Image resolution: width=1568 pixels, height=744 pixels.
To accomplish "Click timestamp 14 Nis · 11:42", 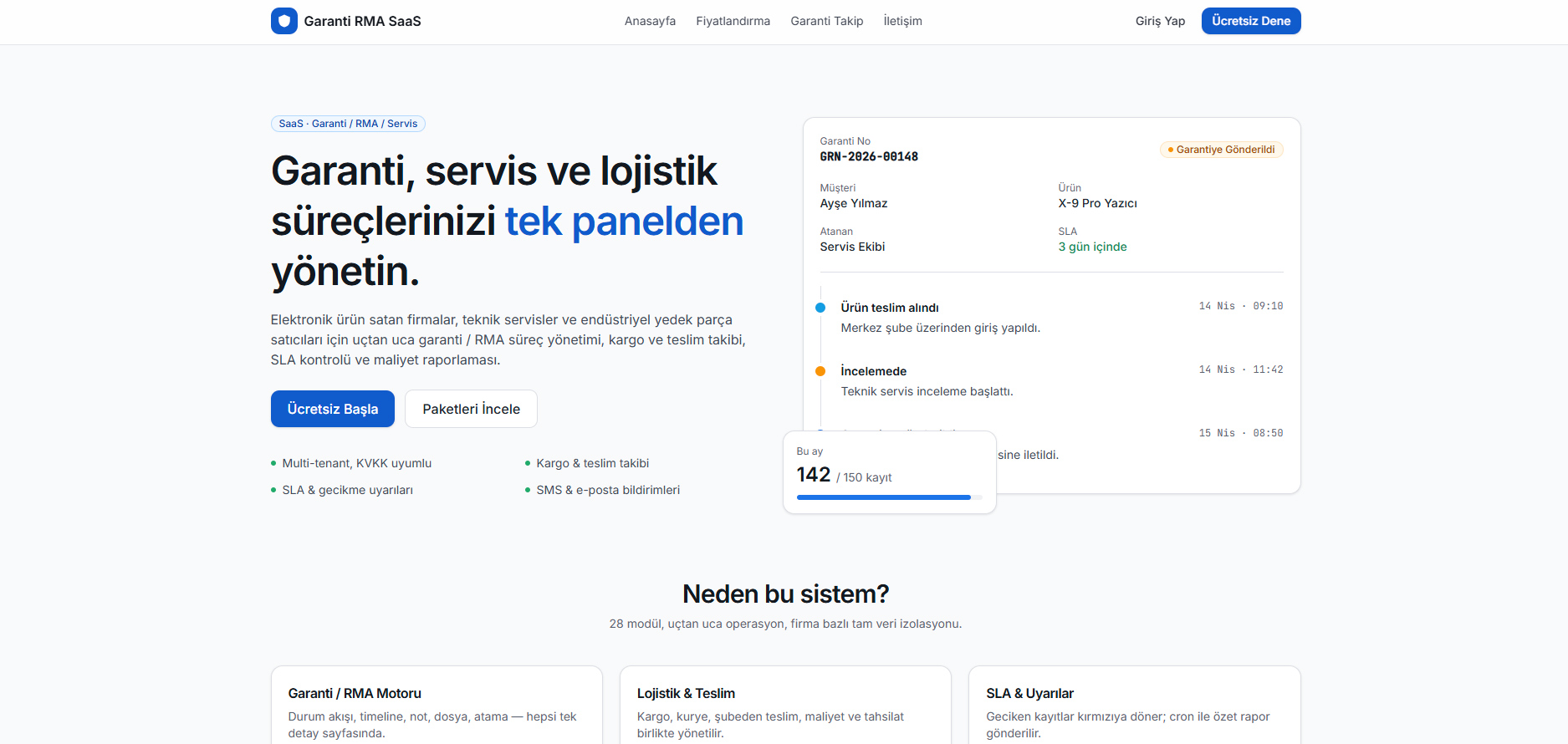I will tap(1241, 369).
